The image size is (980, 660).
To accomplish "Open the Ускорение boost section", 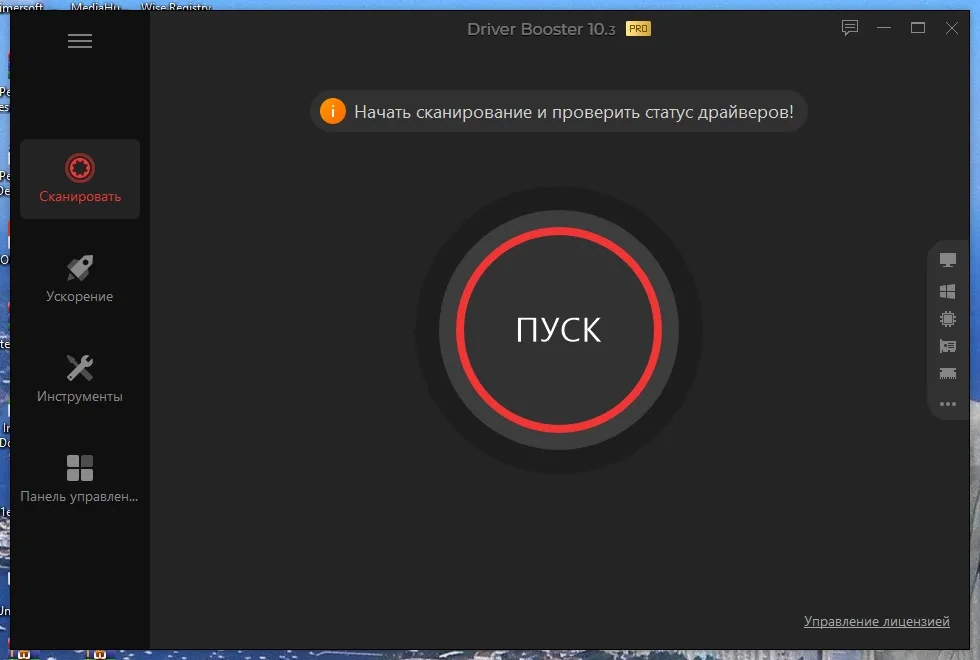I will [80, 279].
